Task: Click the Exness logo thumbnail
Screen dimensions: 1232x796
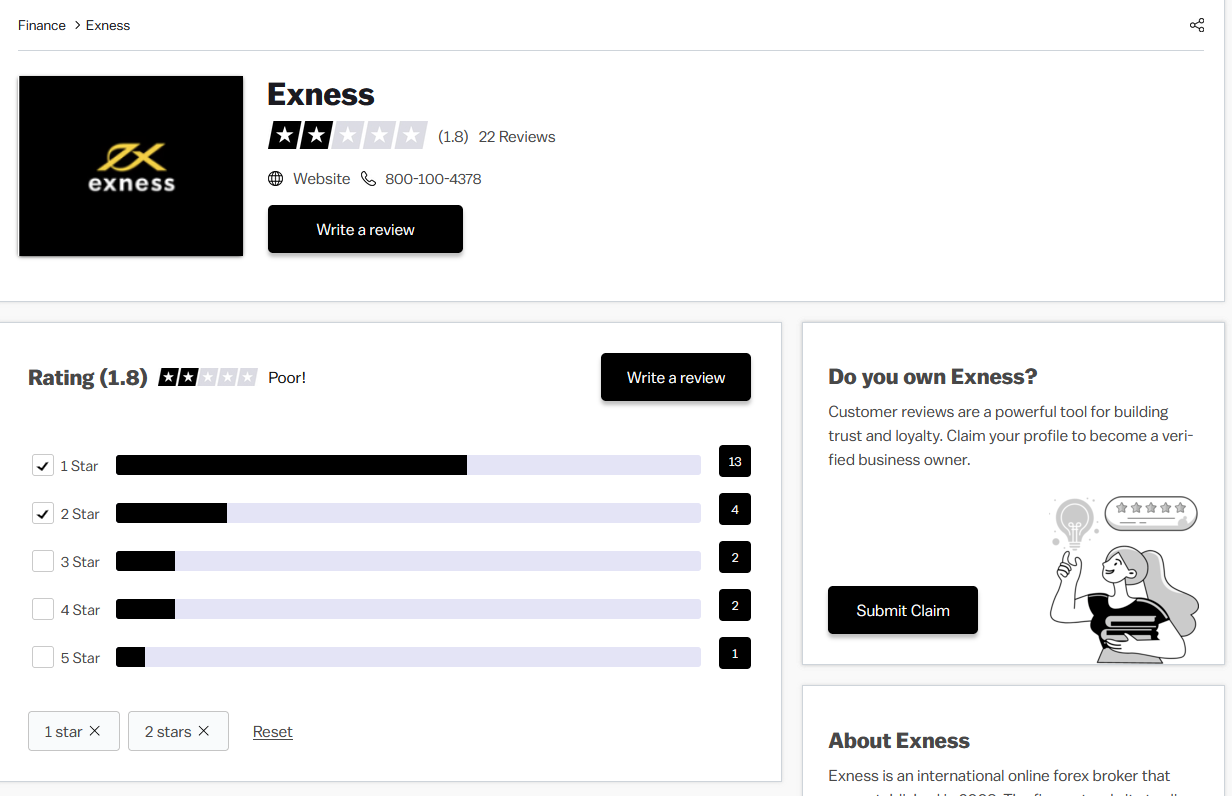Action: [x=131, y=166]
